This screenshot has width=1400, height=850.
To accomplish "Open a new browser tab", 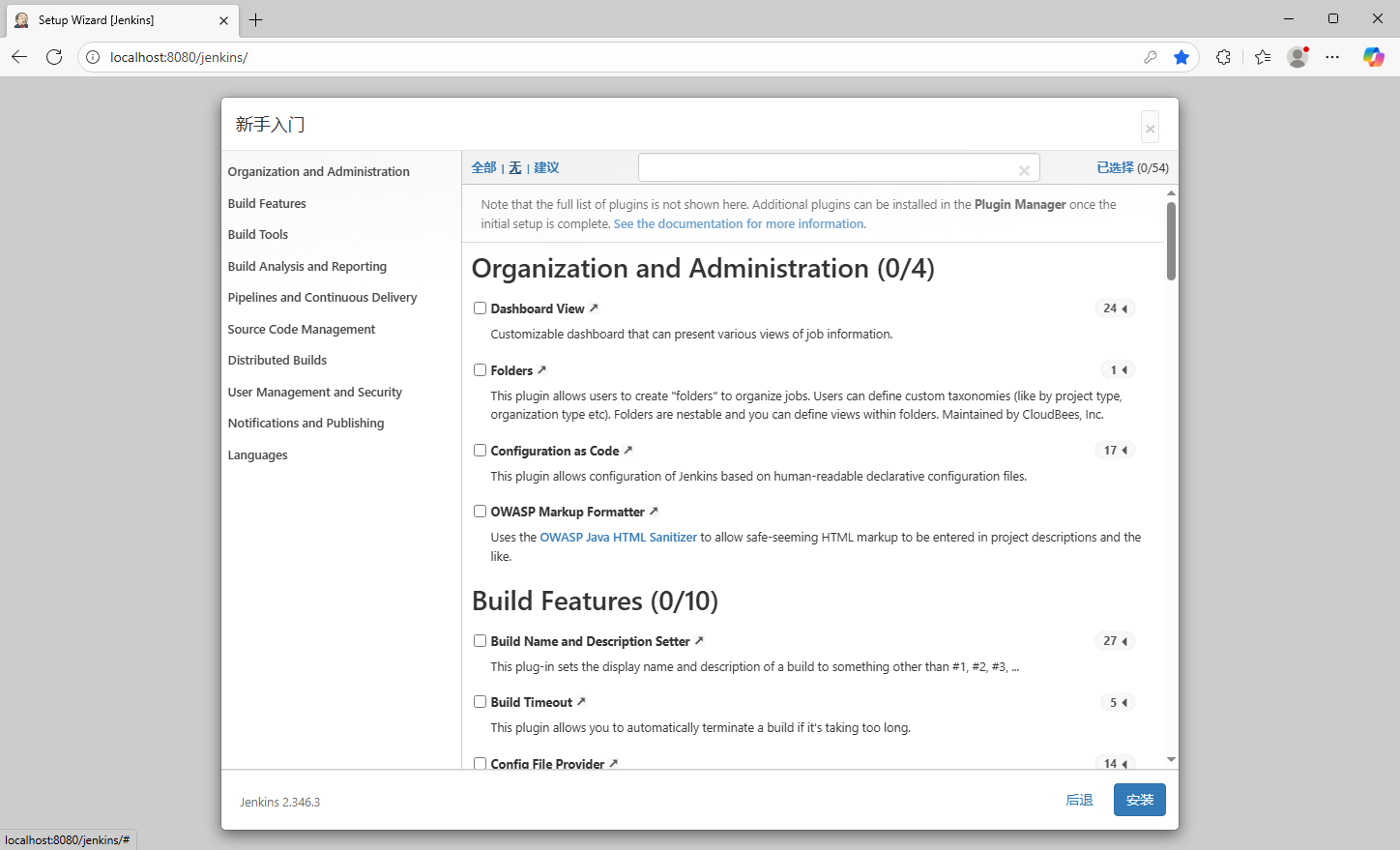I will (x=255, y=19).
